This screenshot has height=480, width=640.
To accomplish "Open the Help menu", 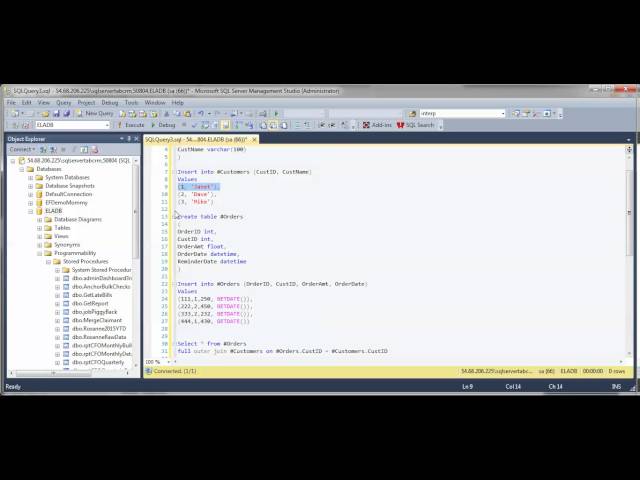I will click(178, 102).
